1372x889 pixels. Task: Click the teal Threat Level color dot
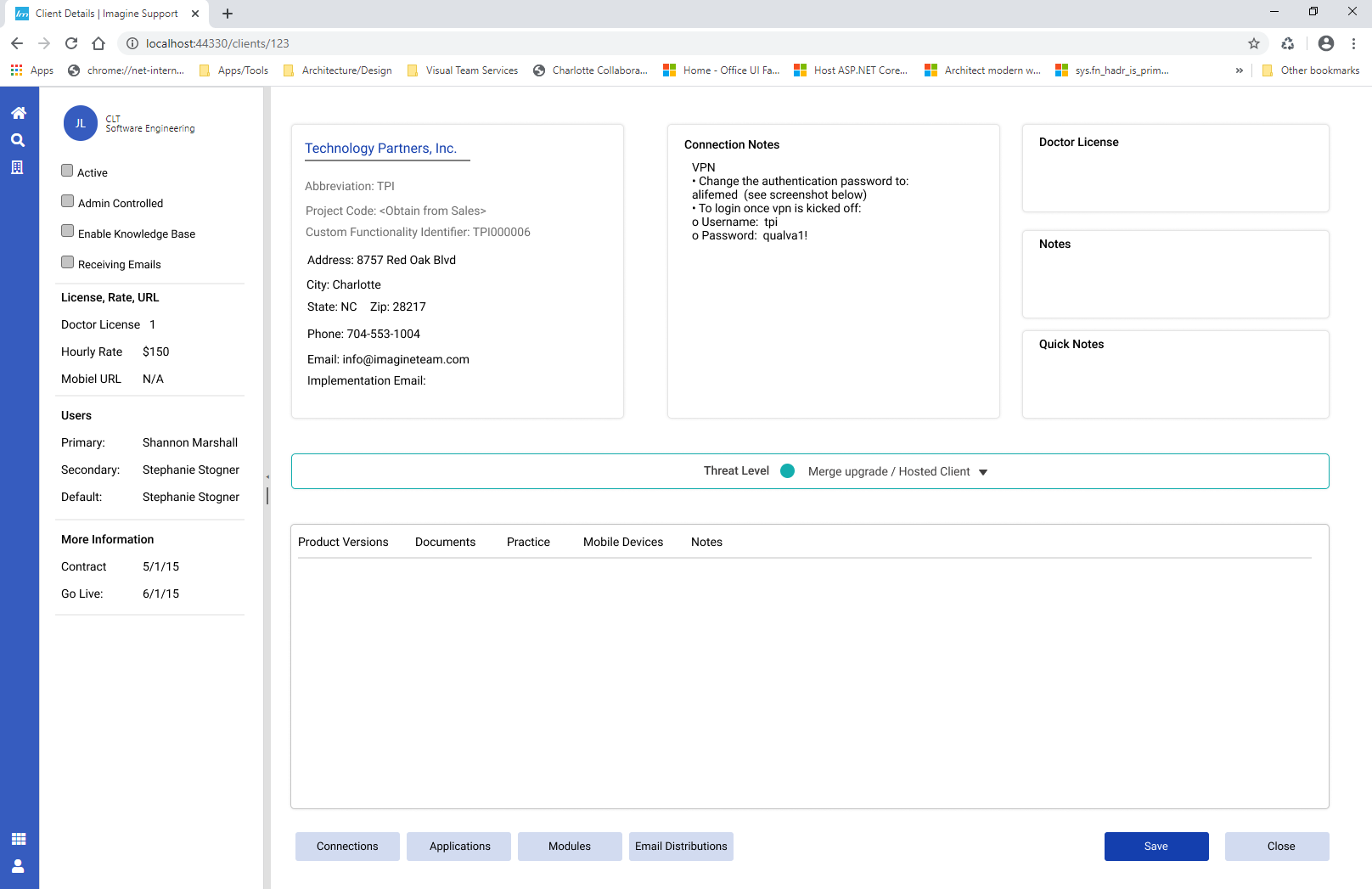point(788,471)
